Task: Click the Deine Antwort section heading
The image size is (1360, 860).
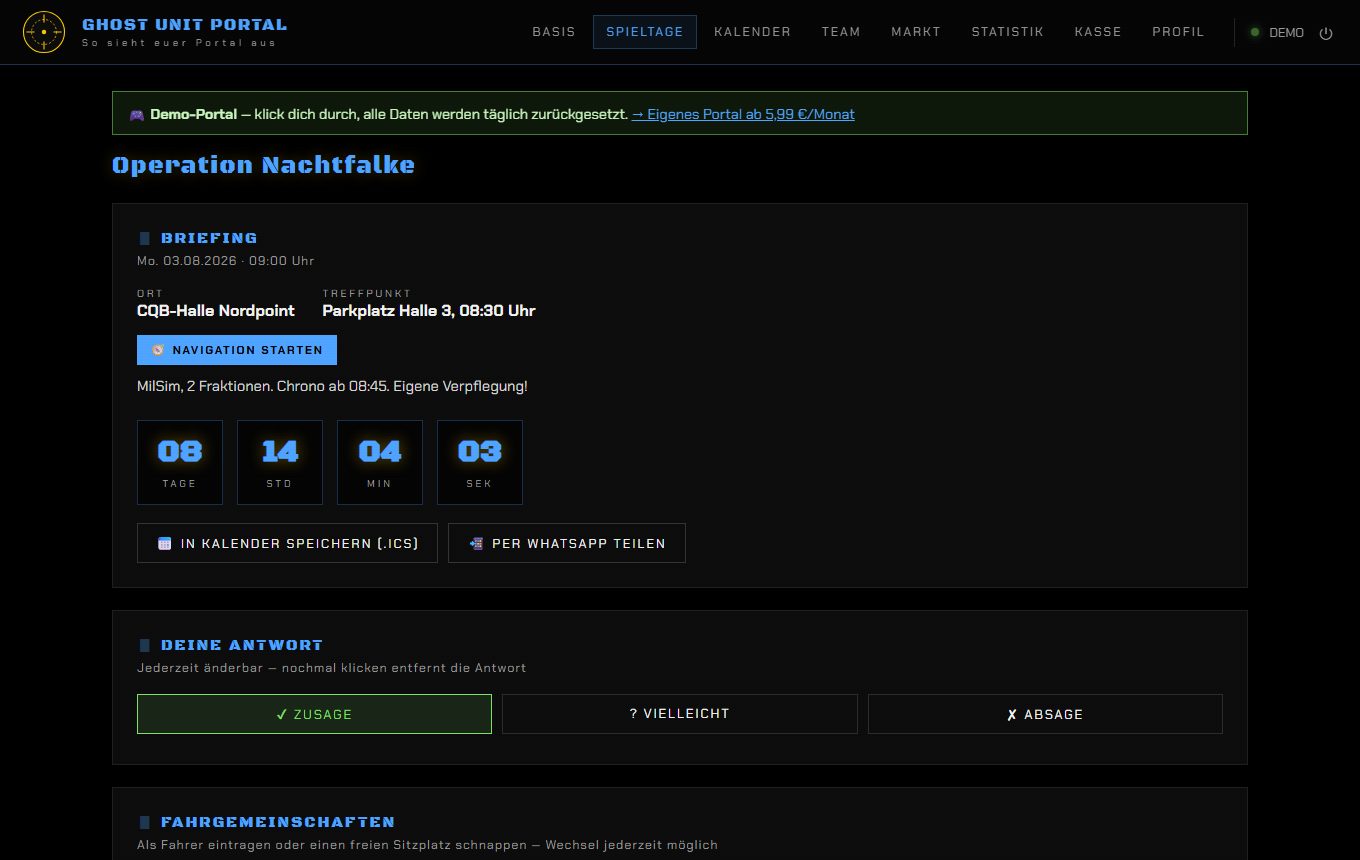Action: (x=242, y=645)
